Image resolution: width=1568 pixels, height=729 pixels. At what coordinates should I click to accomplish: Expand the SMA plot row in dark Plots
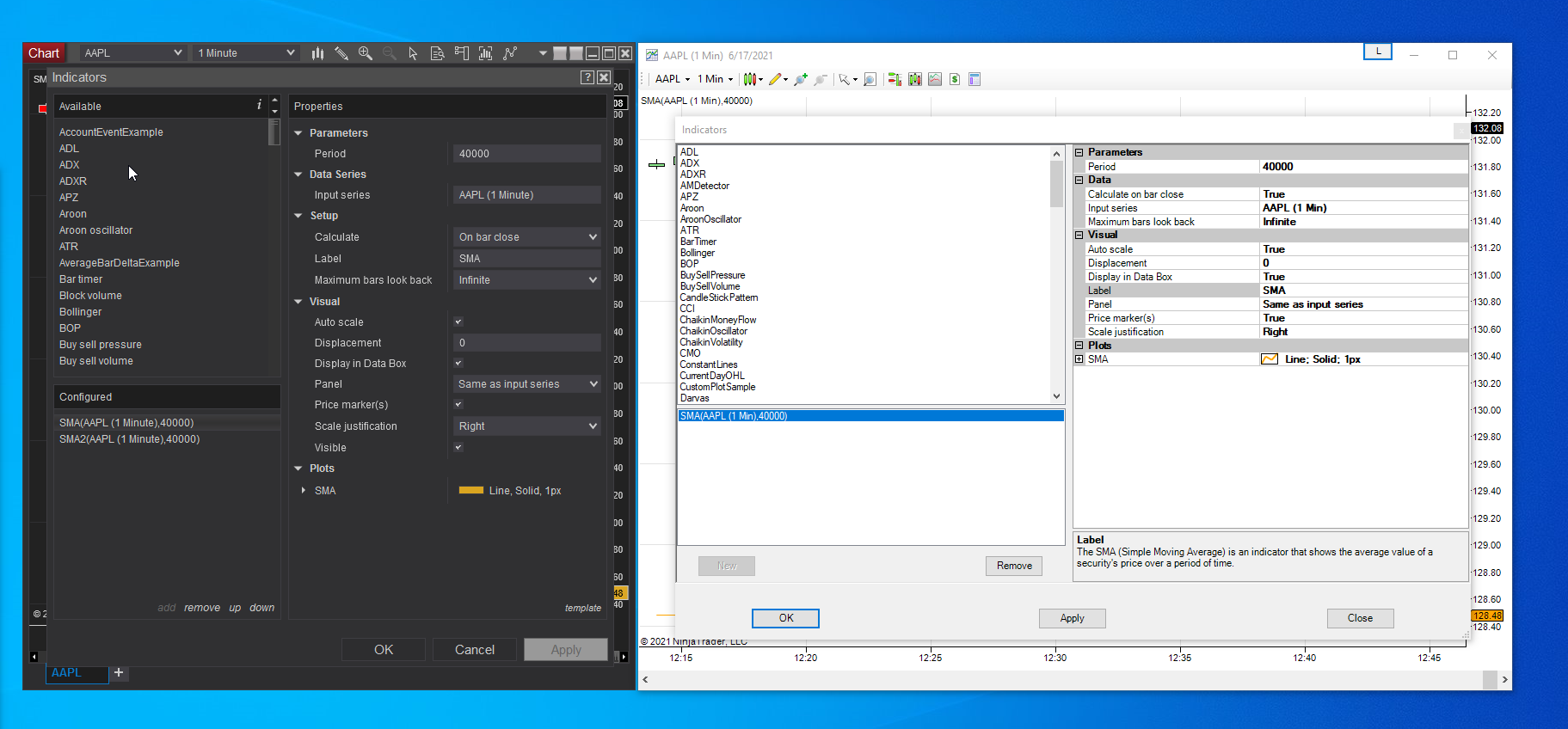coord(304,491)
